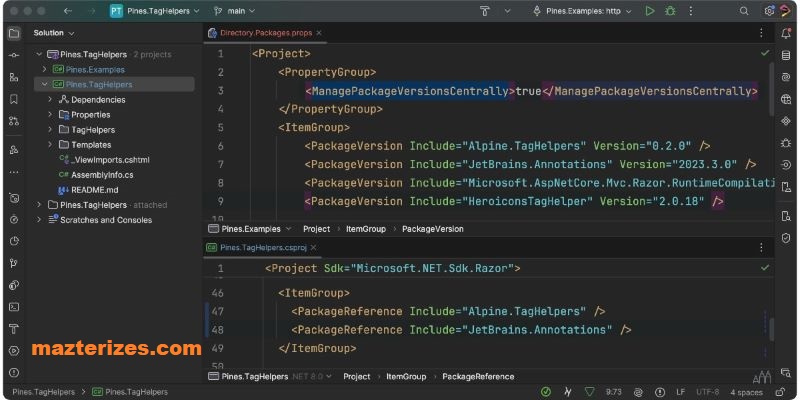The image size is (800, 400).
Task: Open the Bookmarks tool window icon
Action: [14, 99]
